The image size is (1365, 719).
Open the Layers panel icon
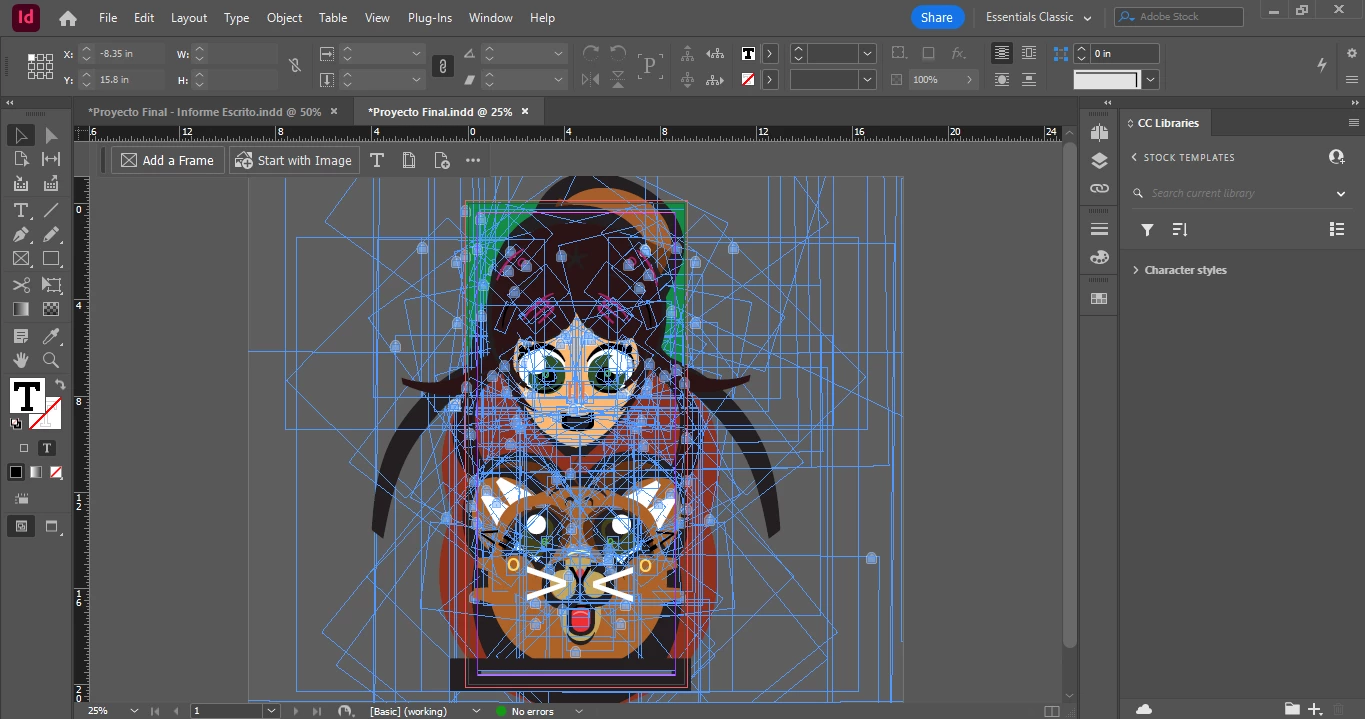[x=1099, y=161]
